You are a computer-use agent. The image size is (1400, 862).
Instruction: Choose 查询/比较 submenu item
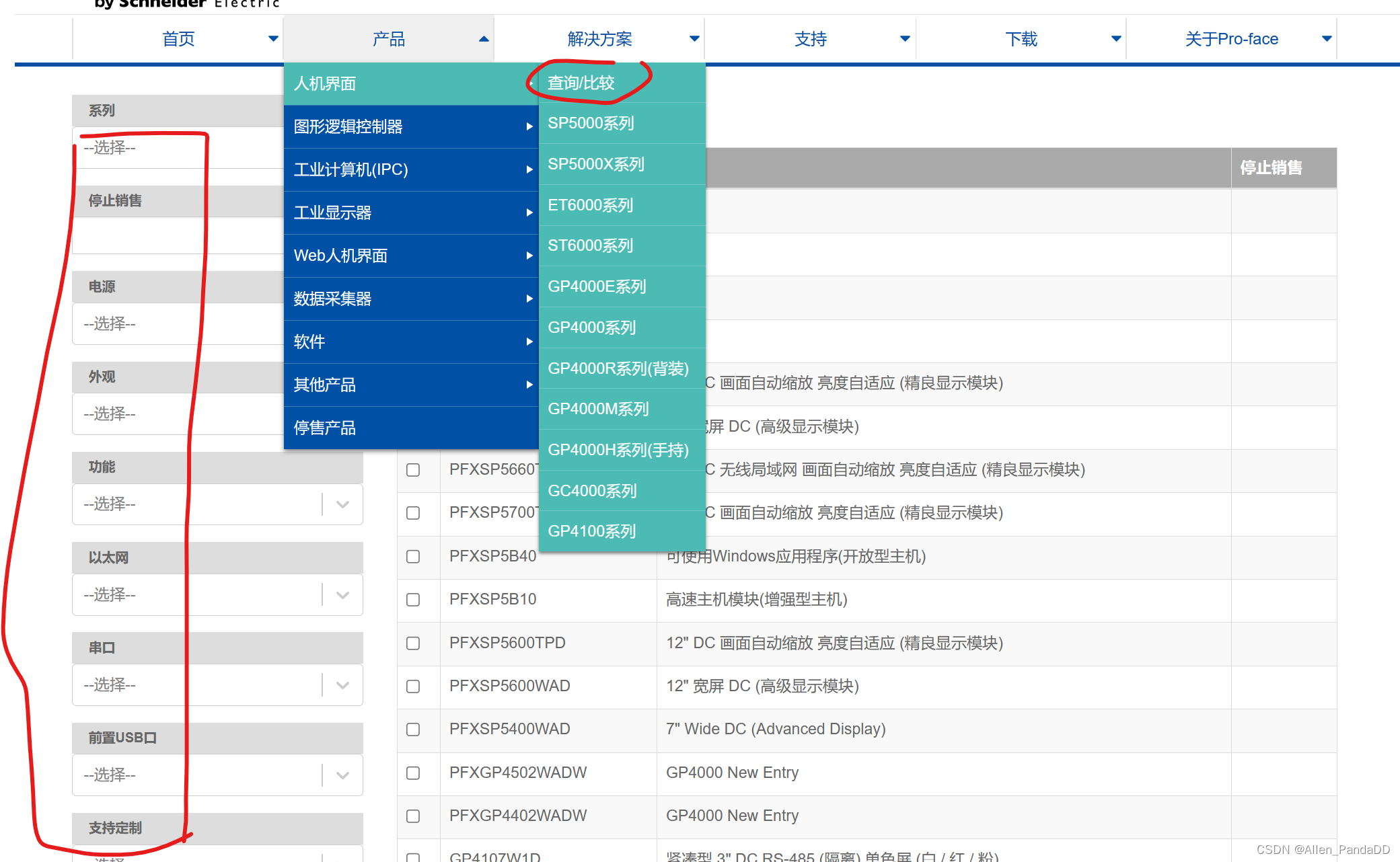pyautogui.click(x=622, y=83)
